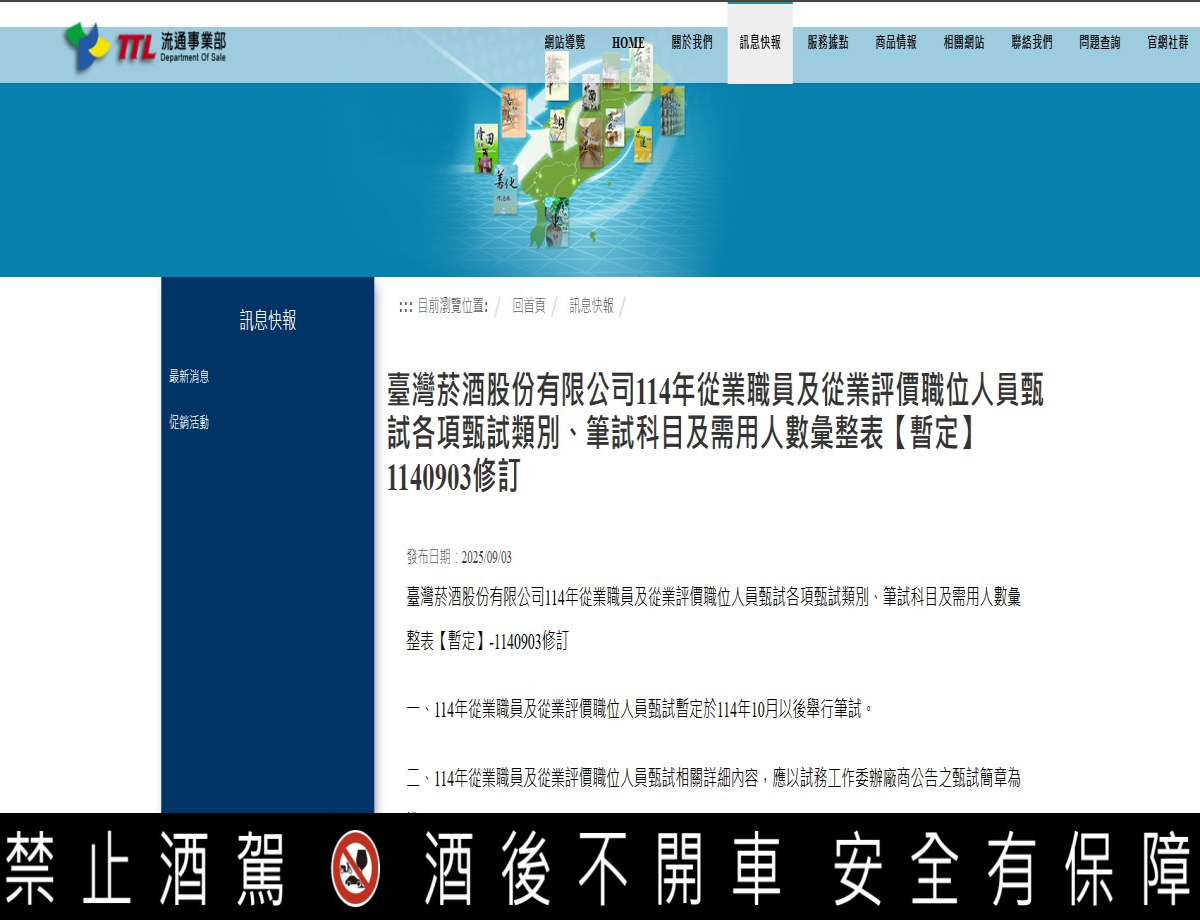Click the 回首頁 breadcrumb link
The image size is (1200, 920).
click(529, 306)
